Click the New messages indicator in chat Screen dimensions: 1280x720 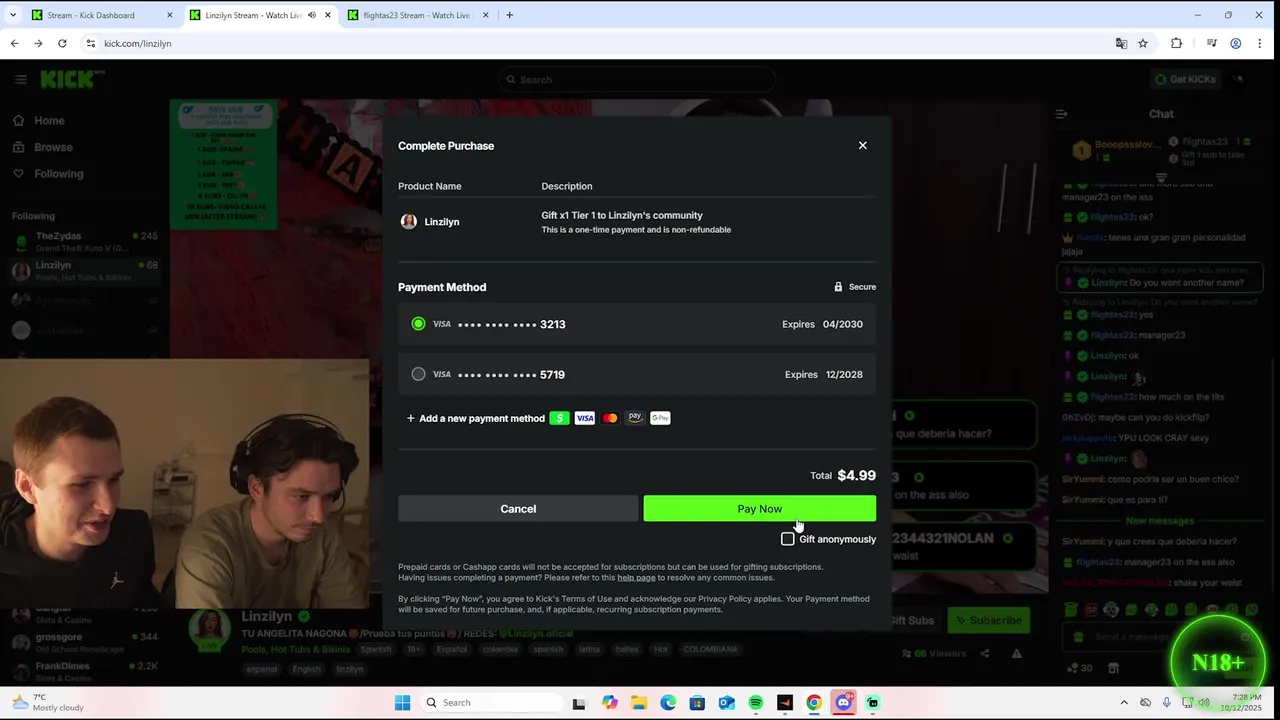(1159, 521)
